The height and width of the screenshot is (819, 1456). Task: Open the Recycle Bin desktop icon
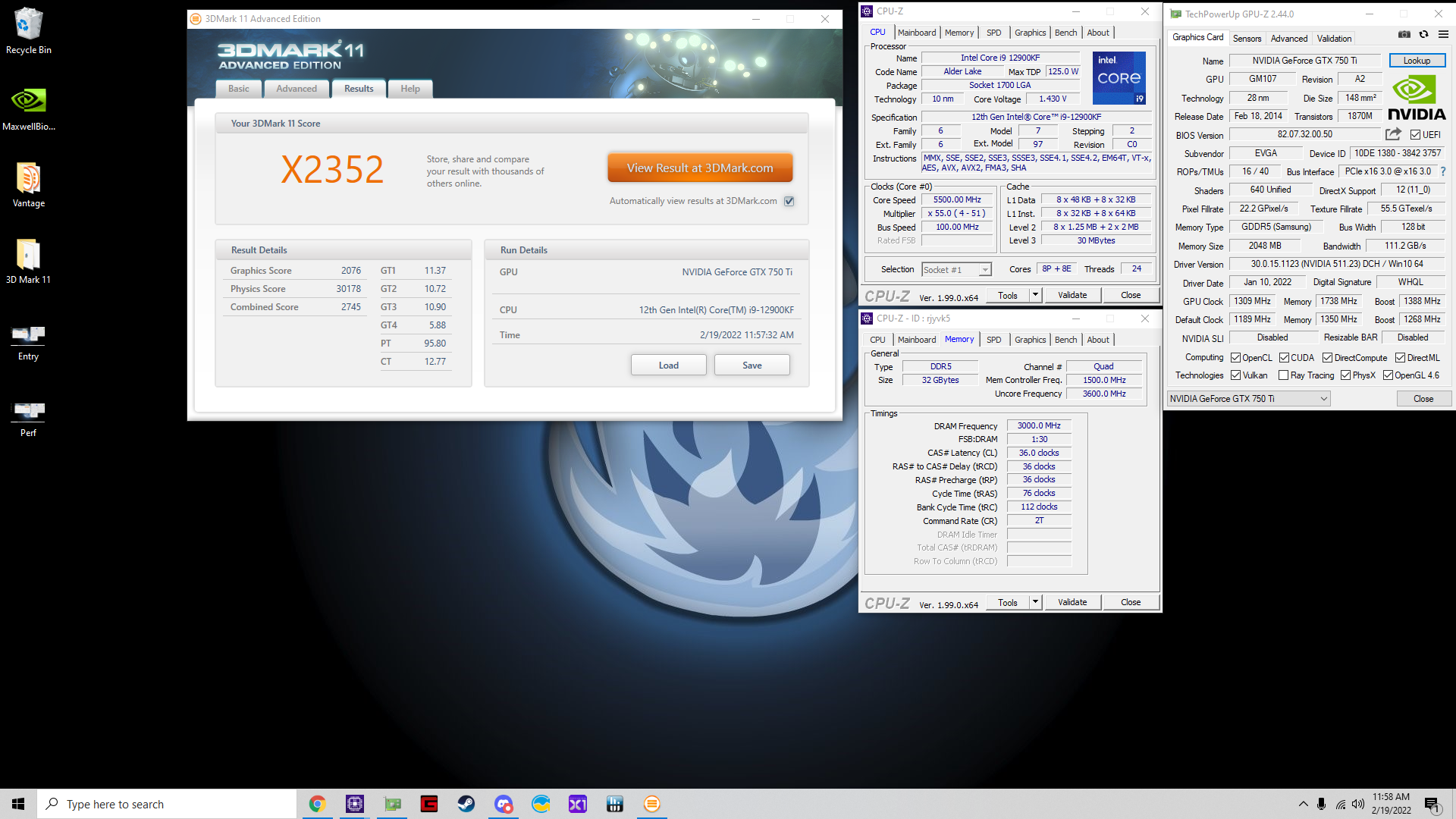coord(28,31)
